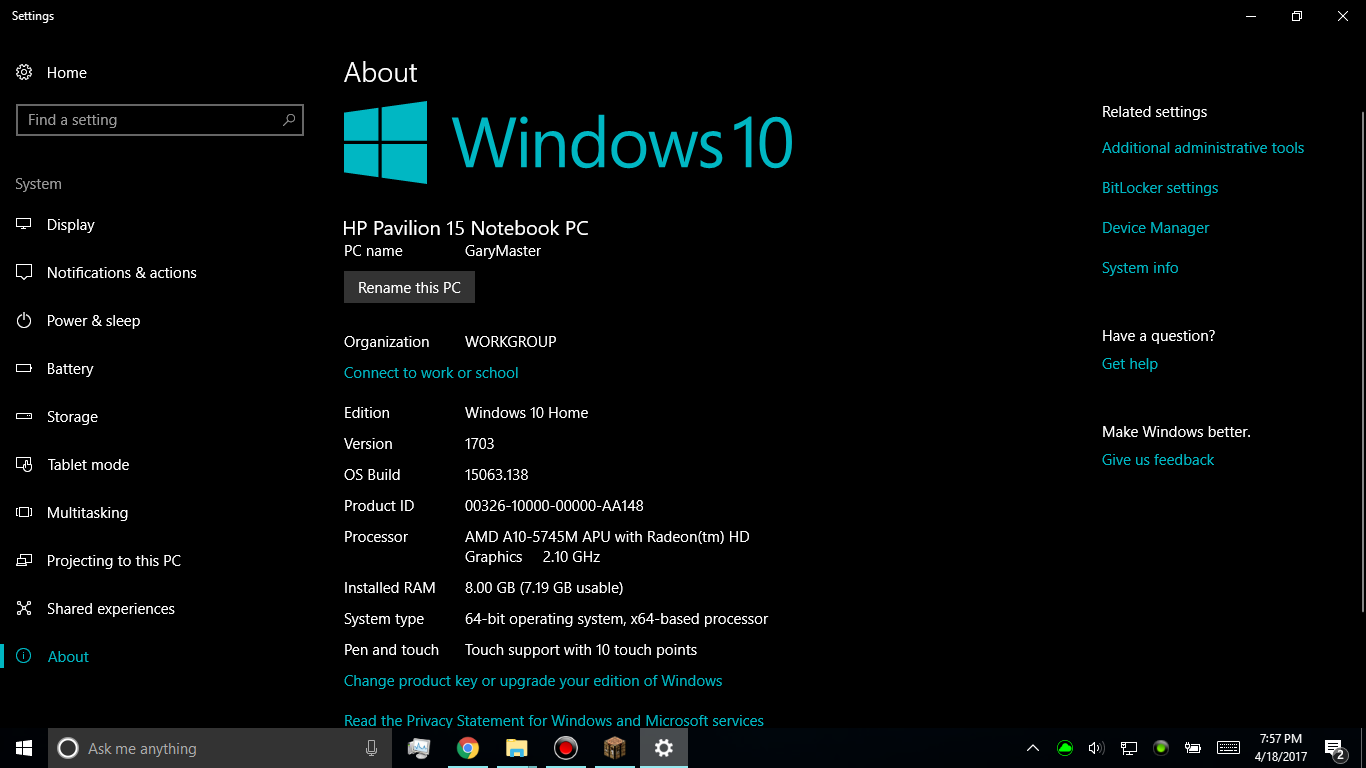Viewport: 1366px width, 768px height.
Task: Open File Explorer from the taskbar
Action: pyautogui.click(x=516, y=748)
